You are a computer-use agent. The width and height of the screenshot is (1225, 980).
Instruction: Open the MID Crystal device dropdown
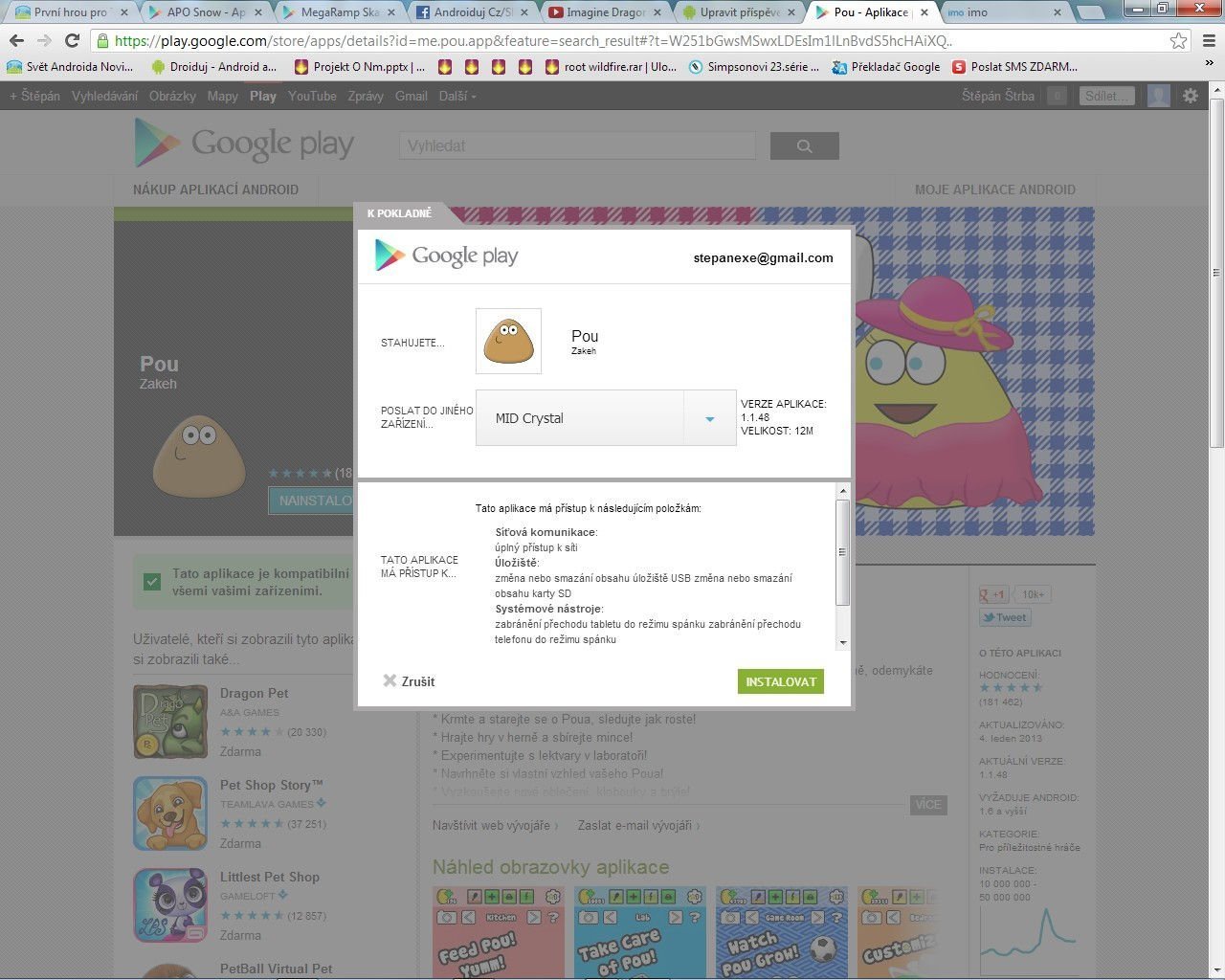[605, 418]
